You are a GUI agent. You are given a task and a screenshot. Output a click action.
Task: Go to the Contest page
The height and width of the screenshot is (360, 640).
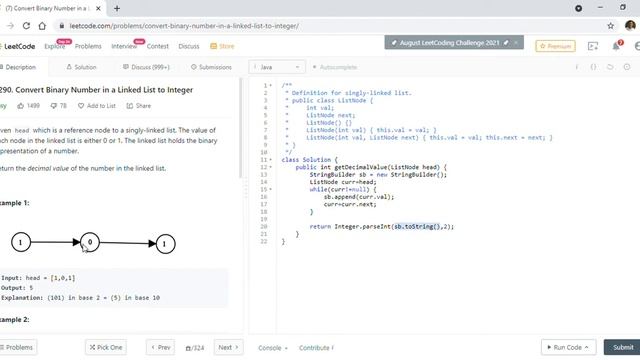158,46
